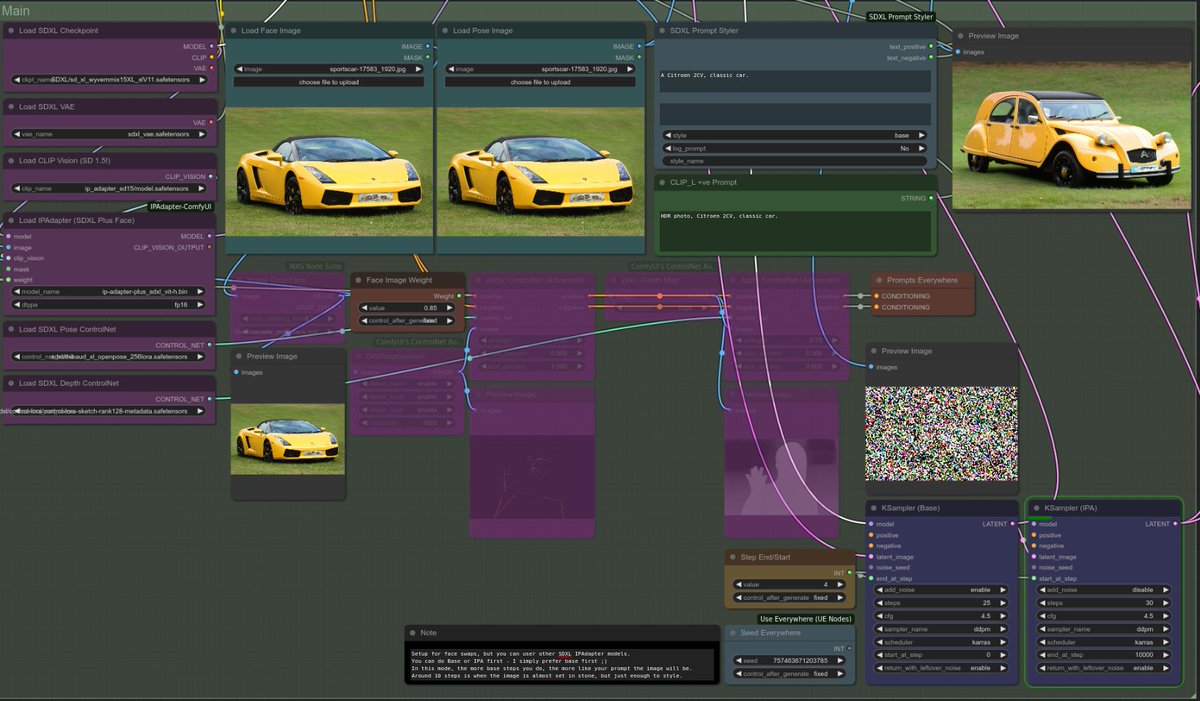1200x701 pixels.
Task: Click choose file to upload in Load Pose Image
Action: tap(541, 82)
